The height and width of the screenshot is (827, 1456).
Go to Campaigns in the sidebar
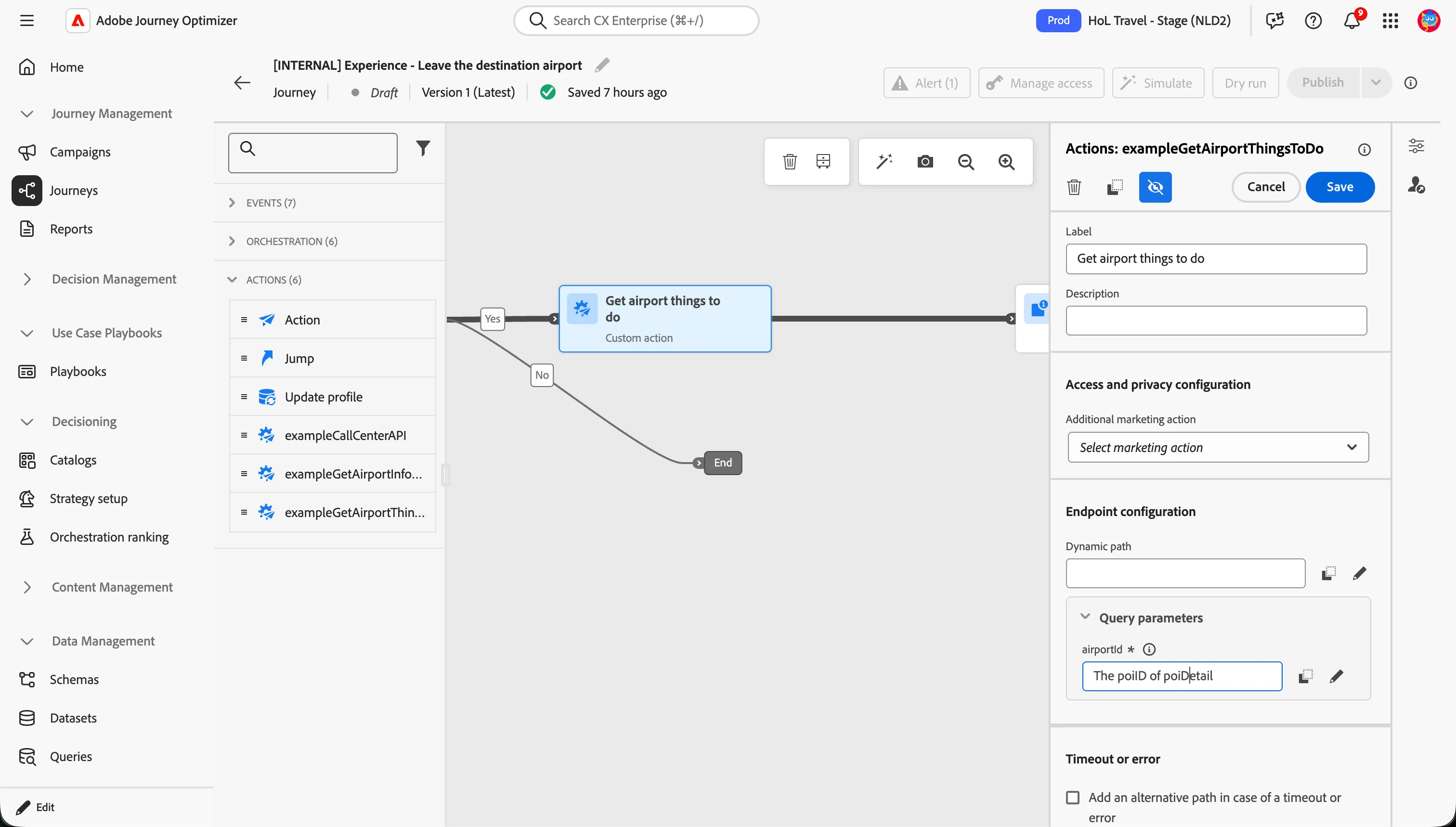pos(79,152)
